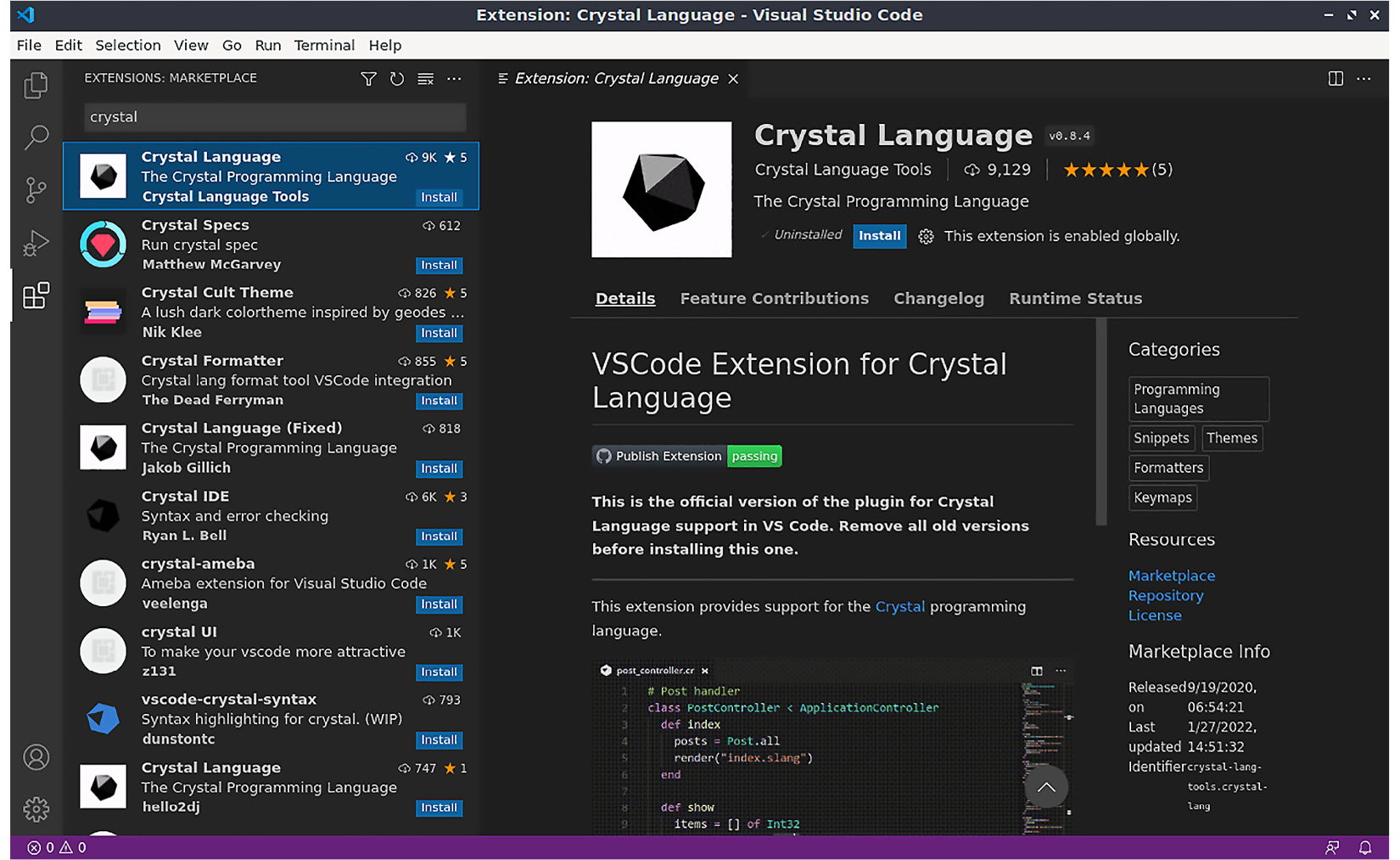Open editor more actions ellipsis
This screenshot has height=860, width=1400.
coord(1364,78)
